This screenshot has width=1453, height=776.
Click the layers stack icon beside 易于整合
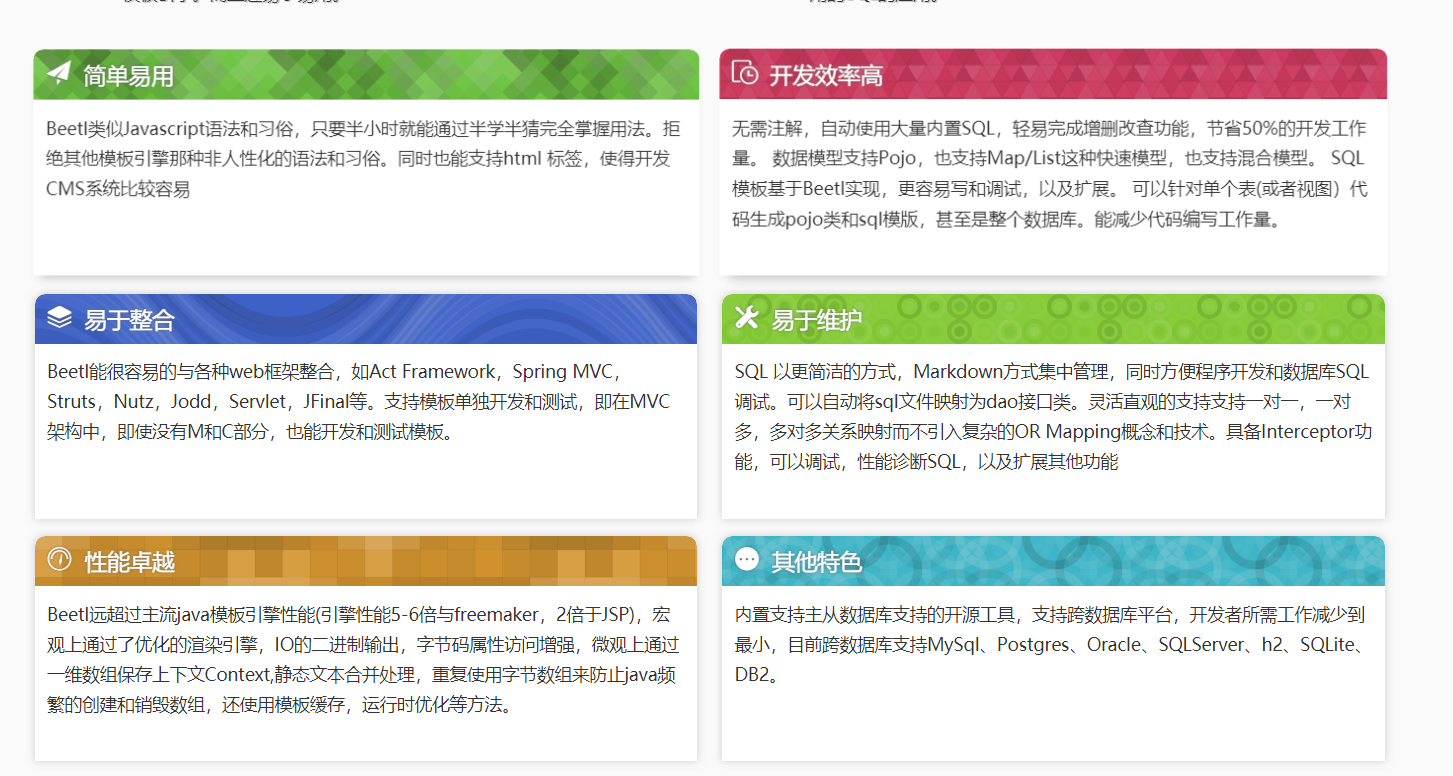click(x=60, y=318)
